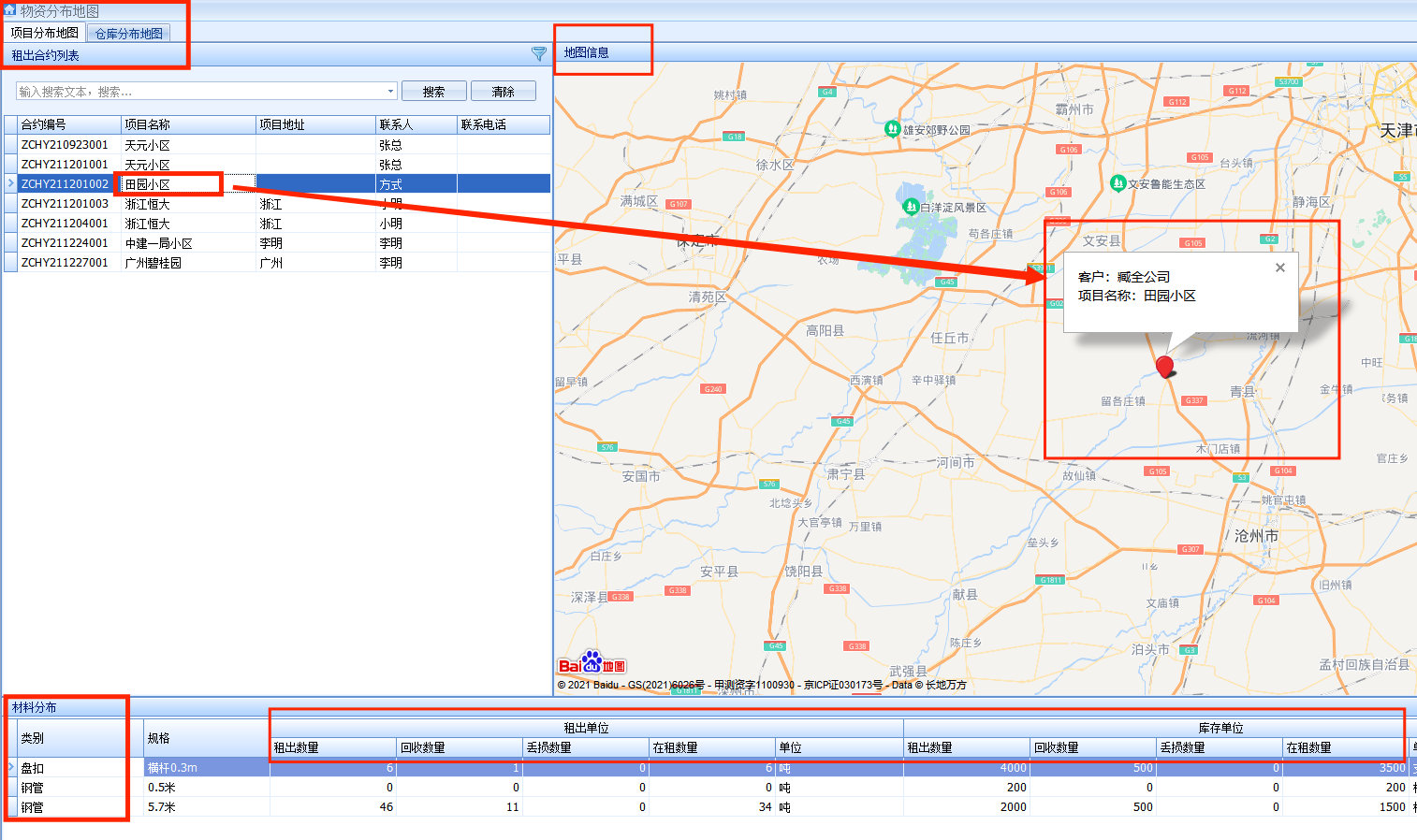Select contract row ZCHY211201001
Image resolution: width=1417 pixels, height=840 pixels.
coord(277,165)
